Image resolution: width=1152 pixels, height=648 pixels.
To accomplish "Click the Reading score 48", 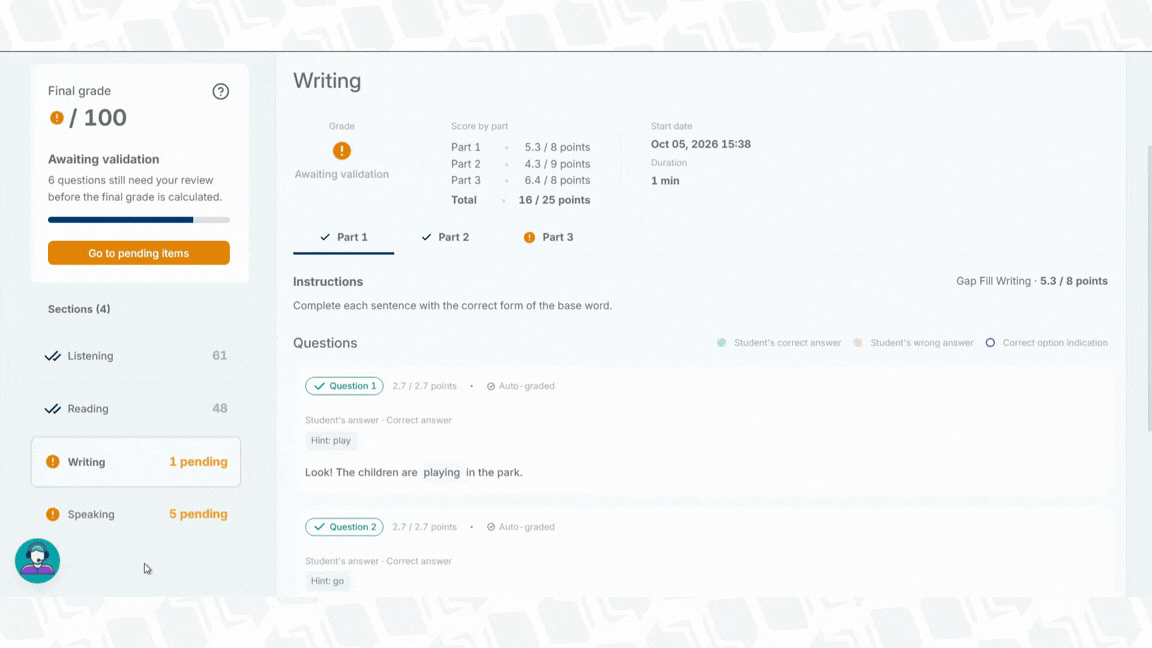I will point(220,408).
